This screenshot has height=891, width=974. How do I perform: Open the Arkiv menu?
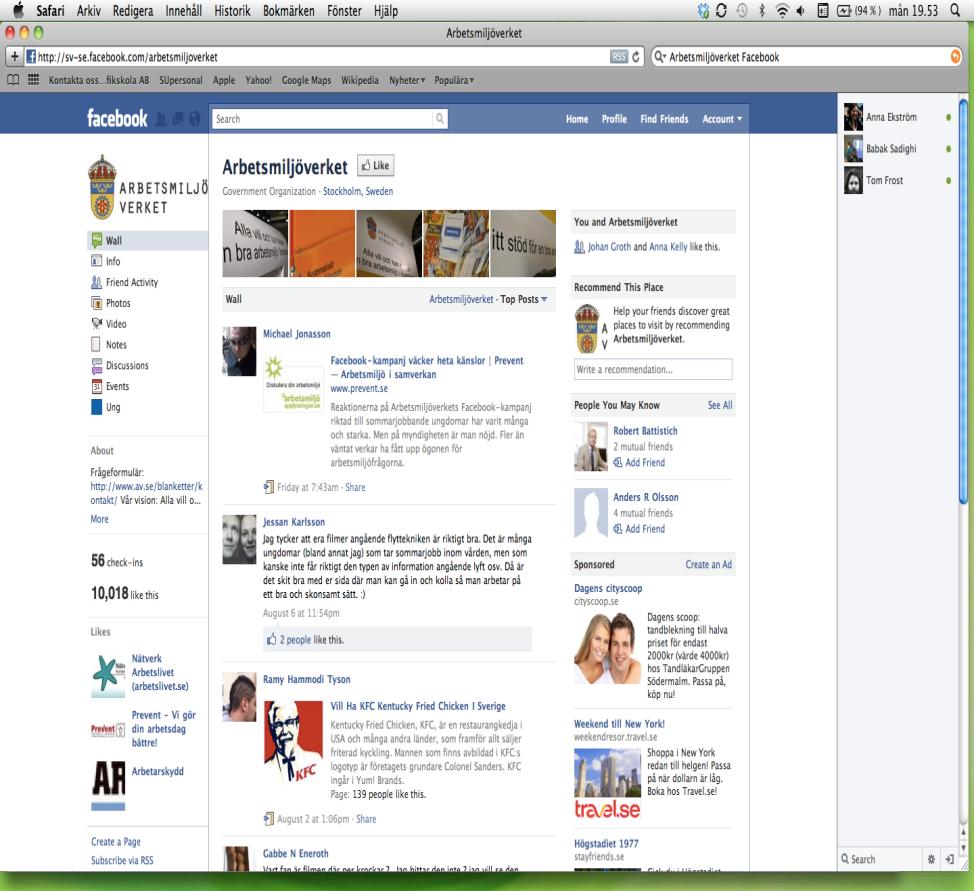click(89, 11)
